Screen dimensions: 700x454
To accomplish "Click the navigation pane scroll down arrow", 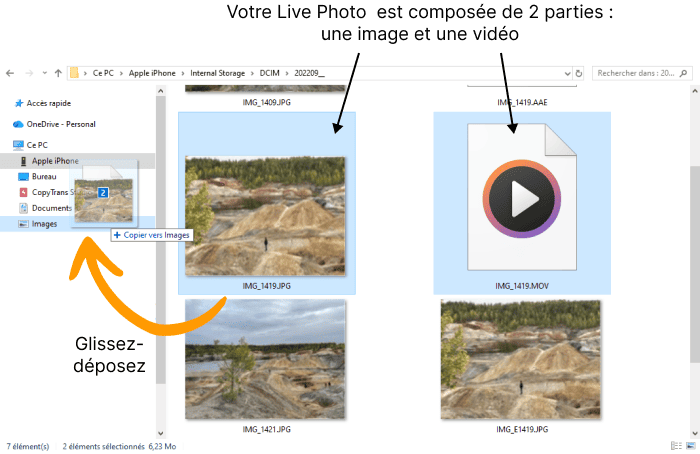I will pos(161,433).
